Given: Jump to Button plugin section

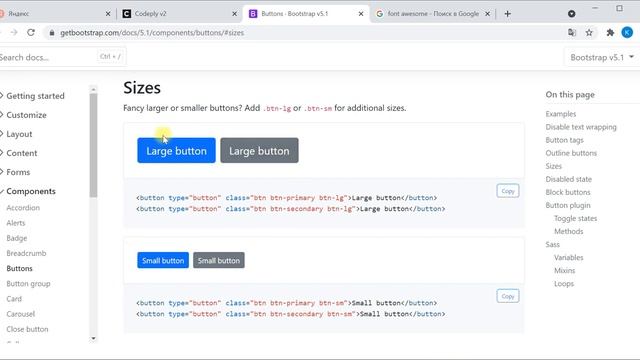Looking at the screenshot, I should pos(568,205).
